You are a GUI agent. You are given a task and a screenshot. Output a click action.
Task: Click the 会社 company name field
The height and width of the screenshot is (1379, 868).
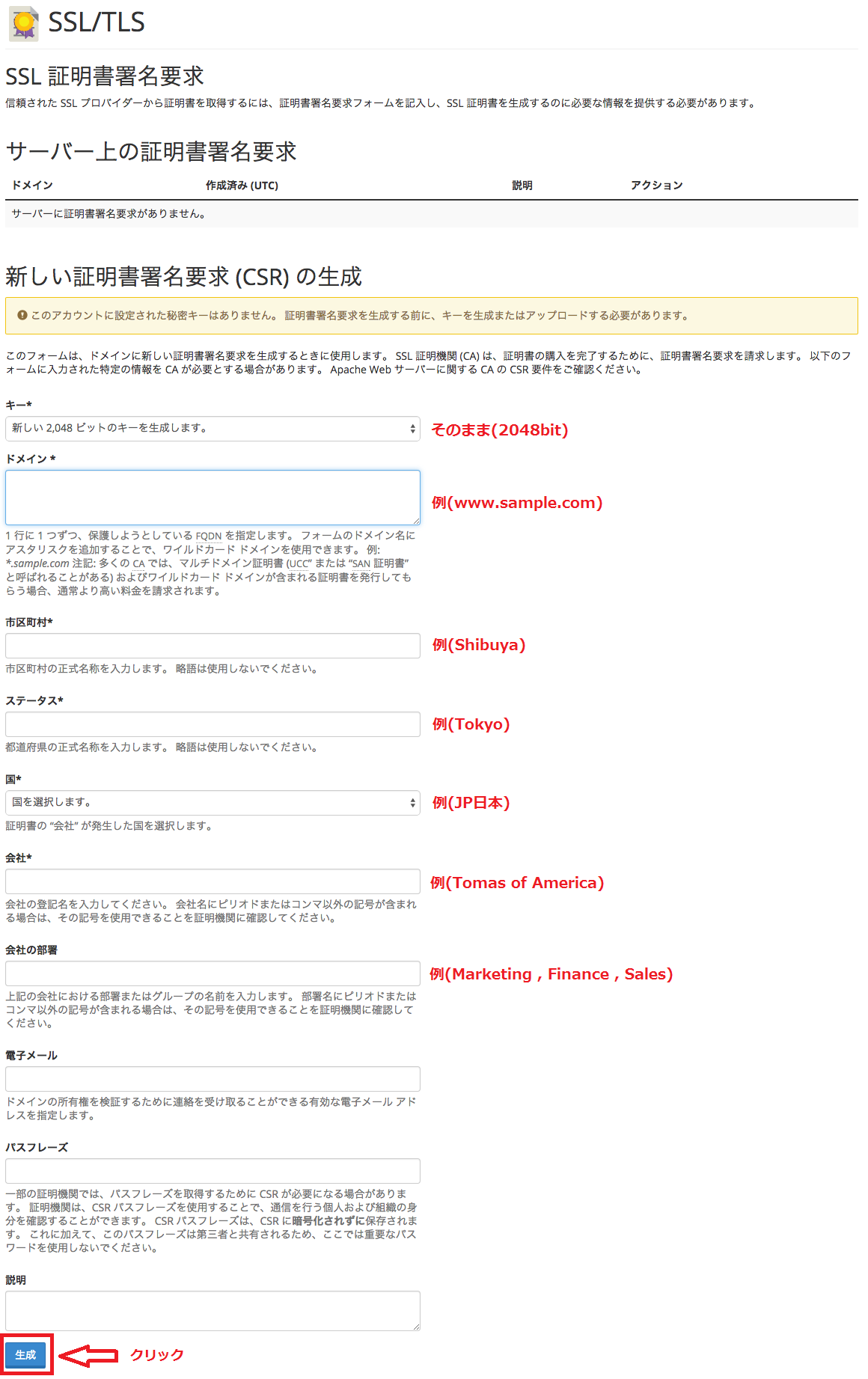tap(213, 881)
